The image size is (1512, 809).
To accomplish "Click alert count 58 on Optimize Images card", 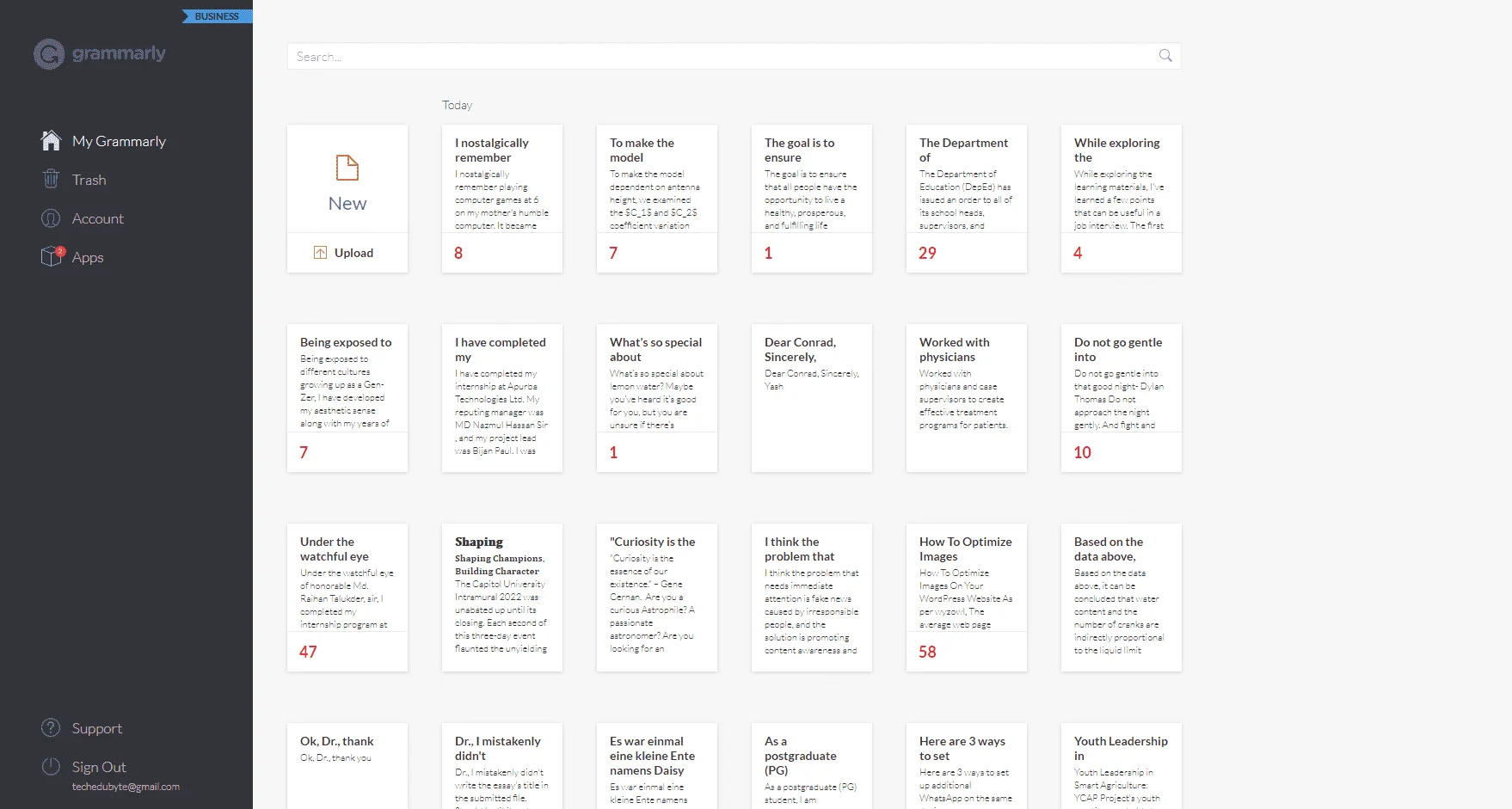I will [927, 652].
